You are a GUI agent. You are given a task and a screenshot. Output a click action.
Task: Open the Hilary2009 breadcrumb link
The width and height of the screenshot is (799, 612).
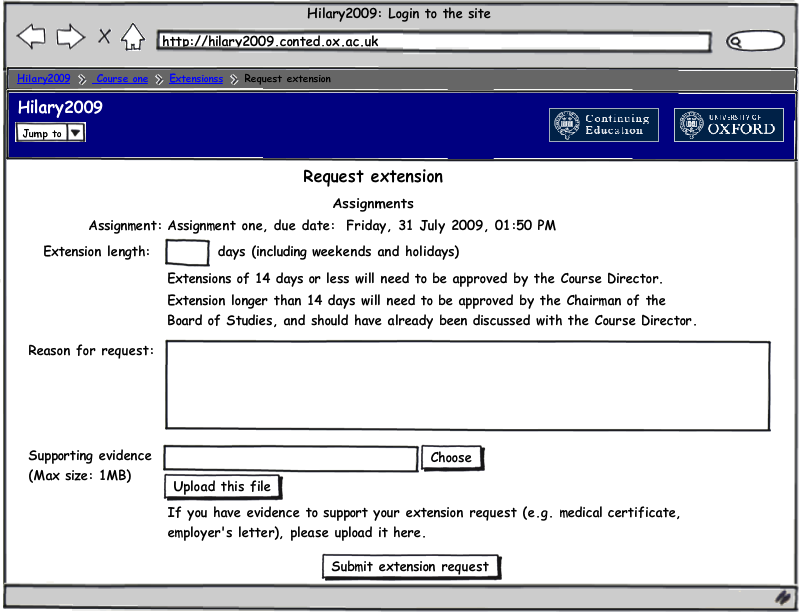coord(44,79)
